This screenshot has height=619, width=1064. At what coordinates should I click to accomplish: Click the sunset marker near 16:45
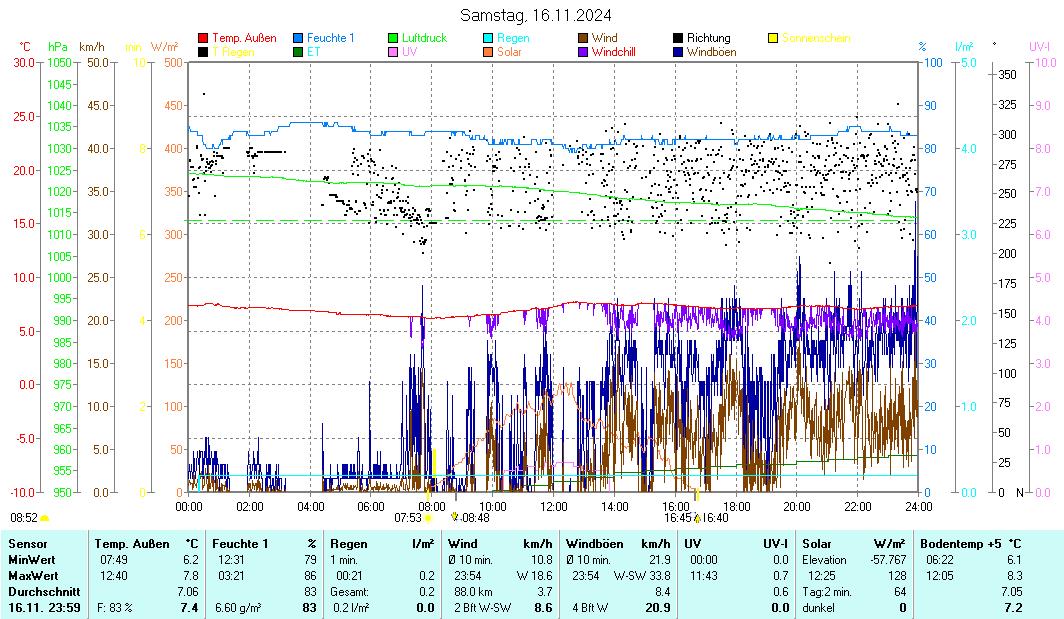697,518
